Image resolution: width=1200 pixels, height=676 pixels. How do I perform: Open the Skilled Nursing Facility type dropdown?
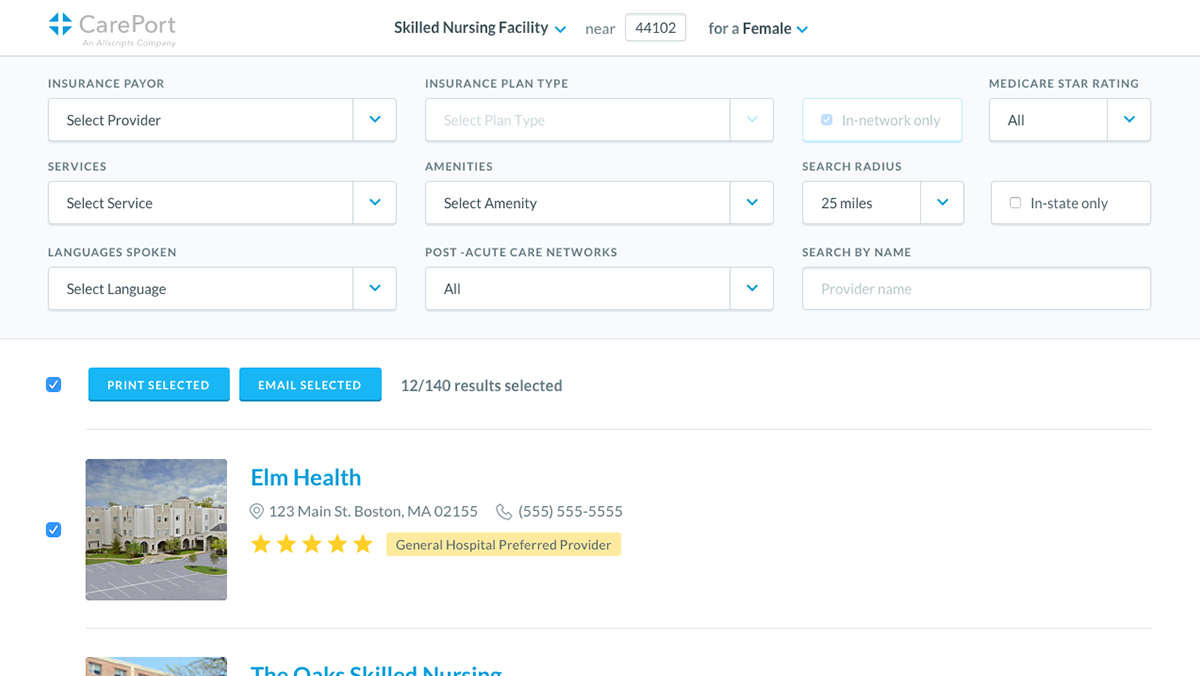tap(480, 28)
